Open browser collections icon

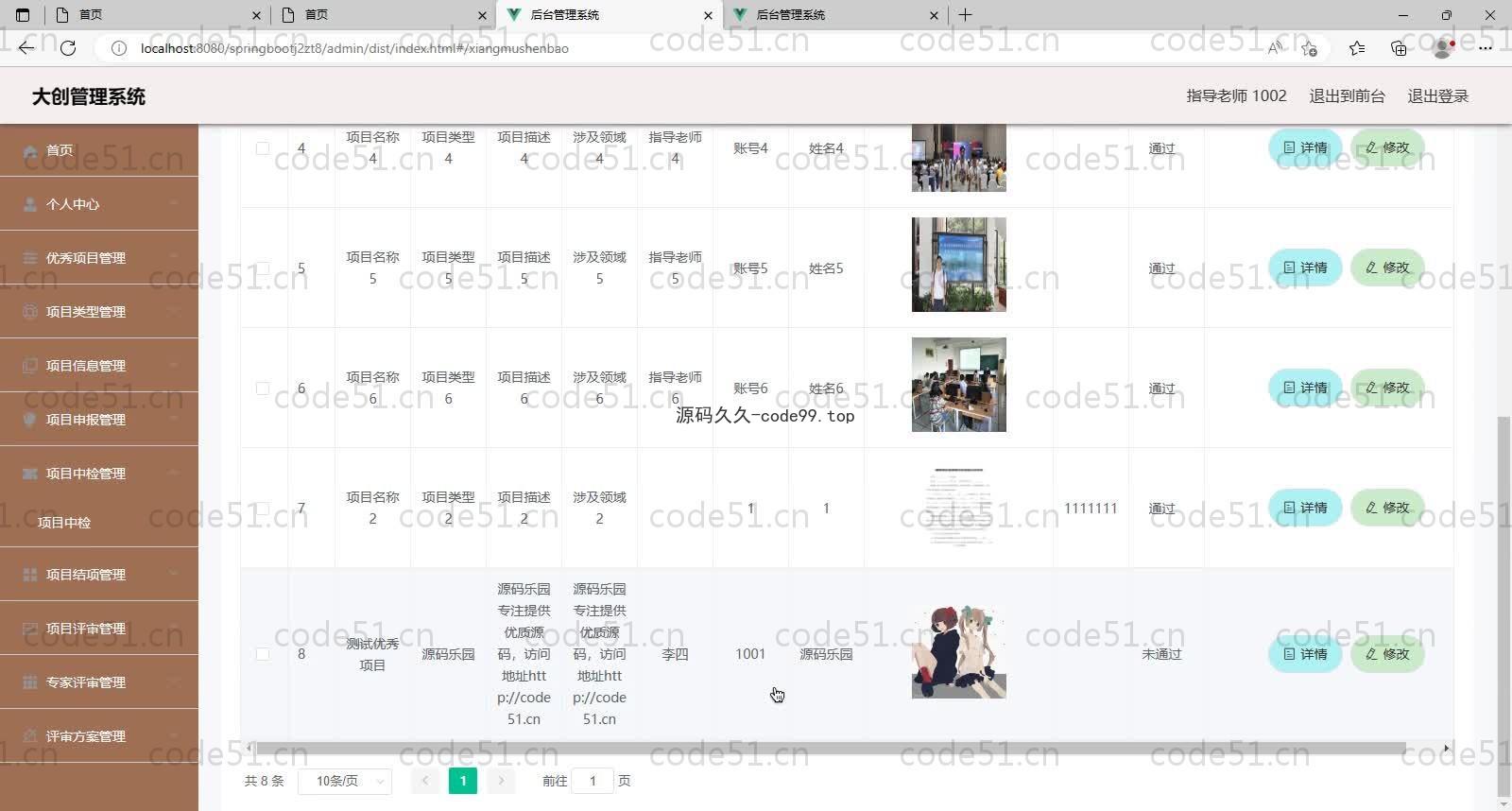(x=1399, y=48)
